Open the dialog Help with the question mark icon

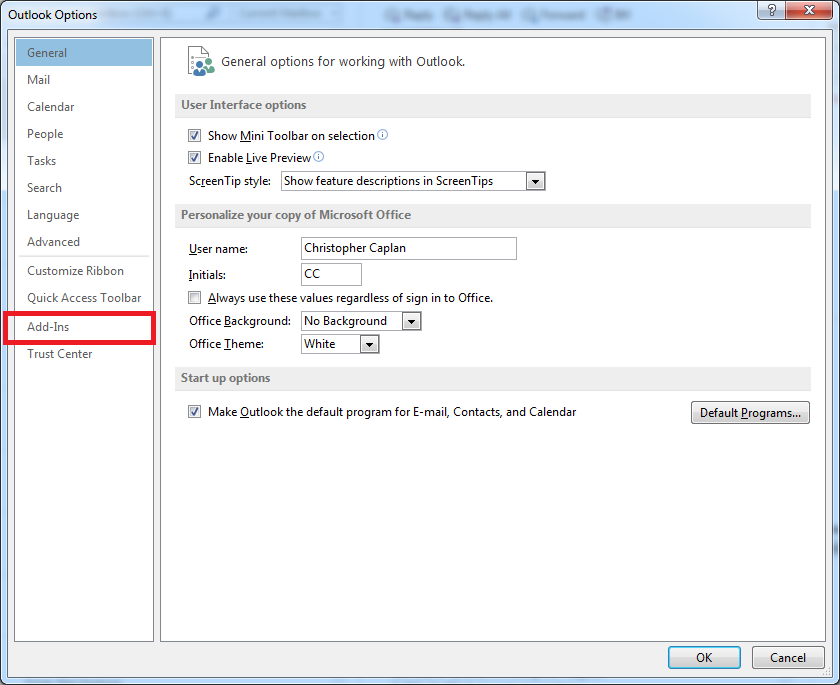(769, 10)
